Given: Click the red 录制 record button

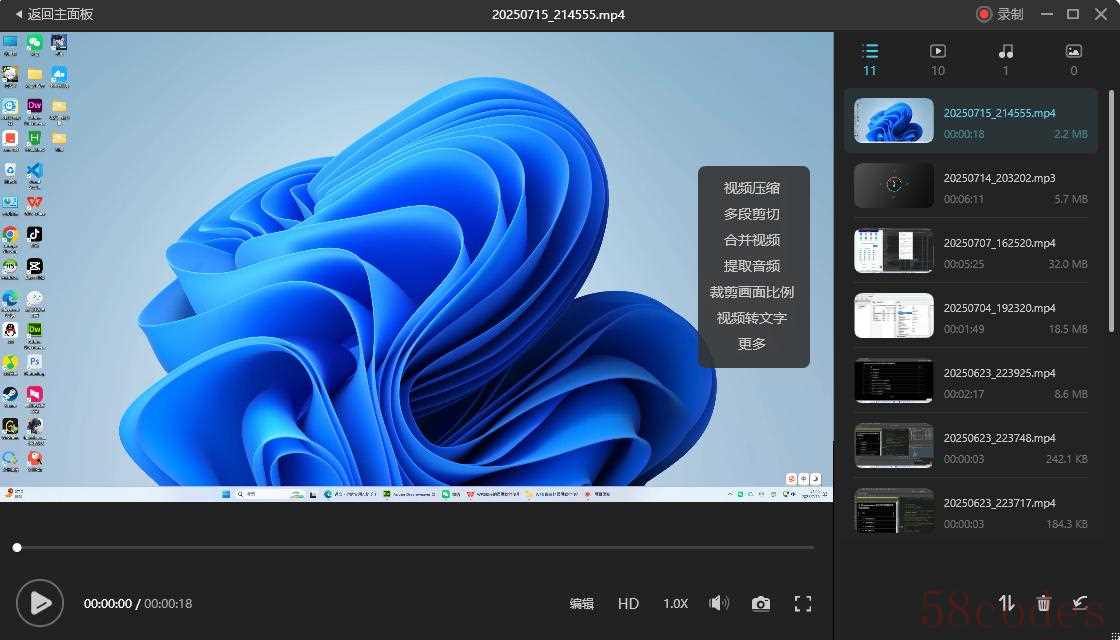Looking at the screenshot, I should pyautogui.click(x=1000, y=14).
